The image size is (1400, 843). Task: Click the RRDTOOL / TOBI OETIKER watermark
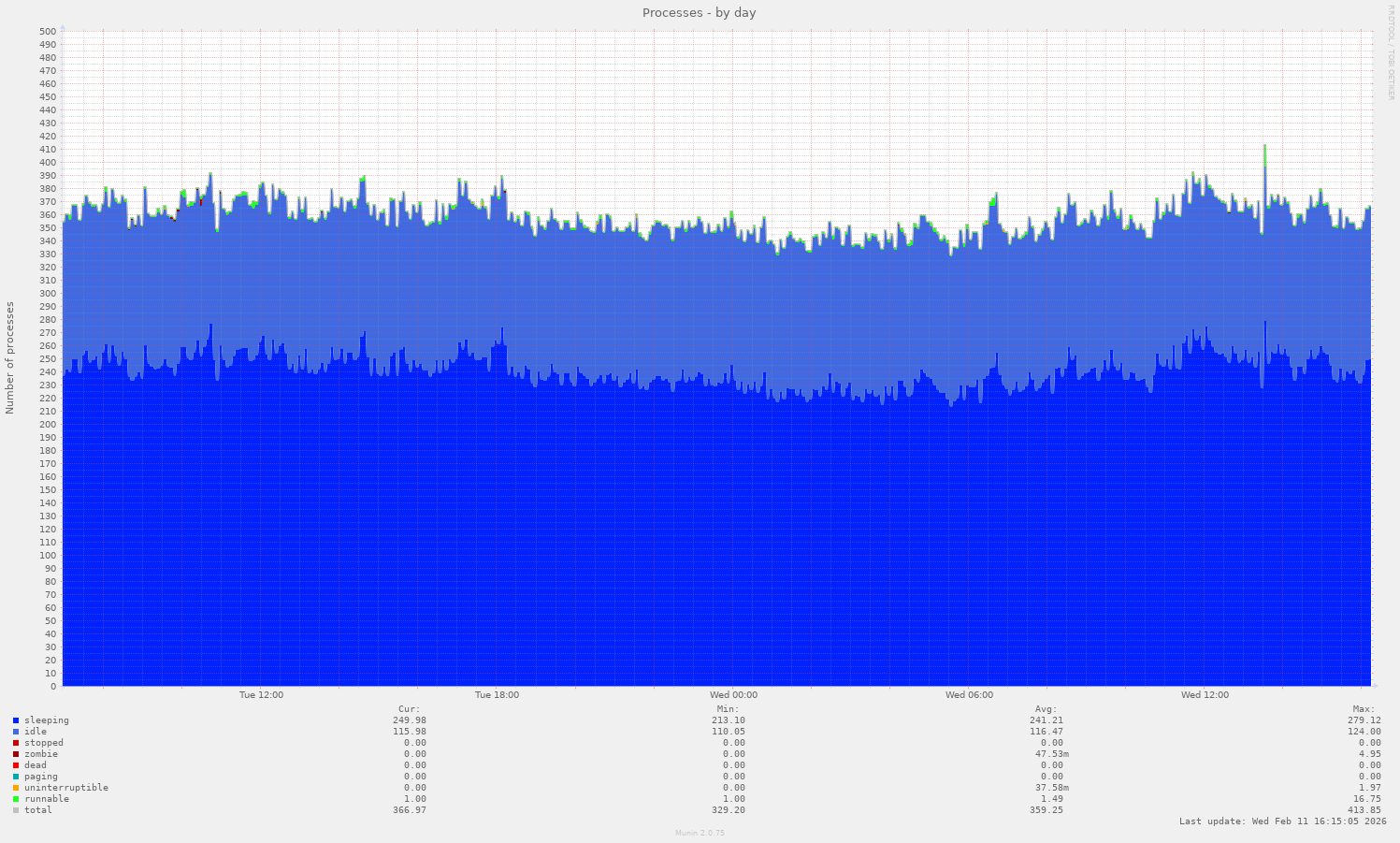pyautogui.click(x=1391, y=52)
